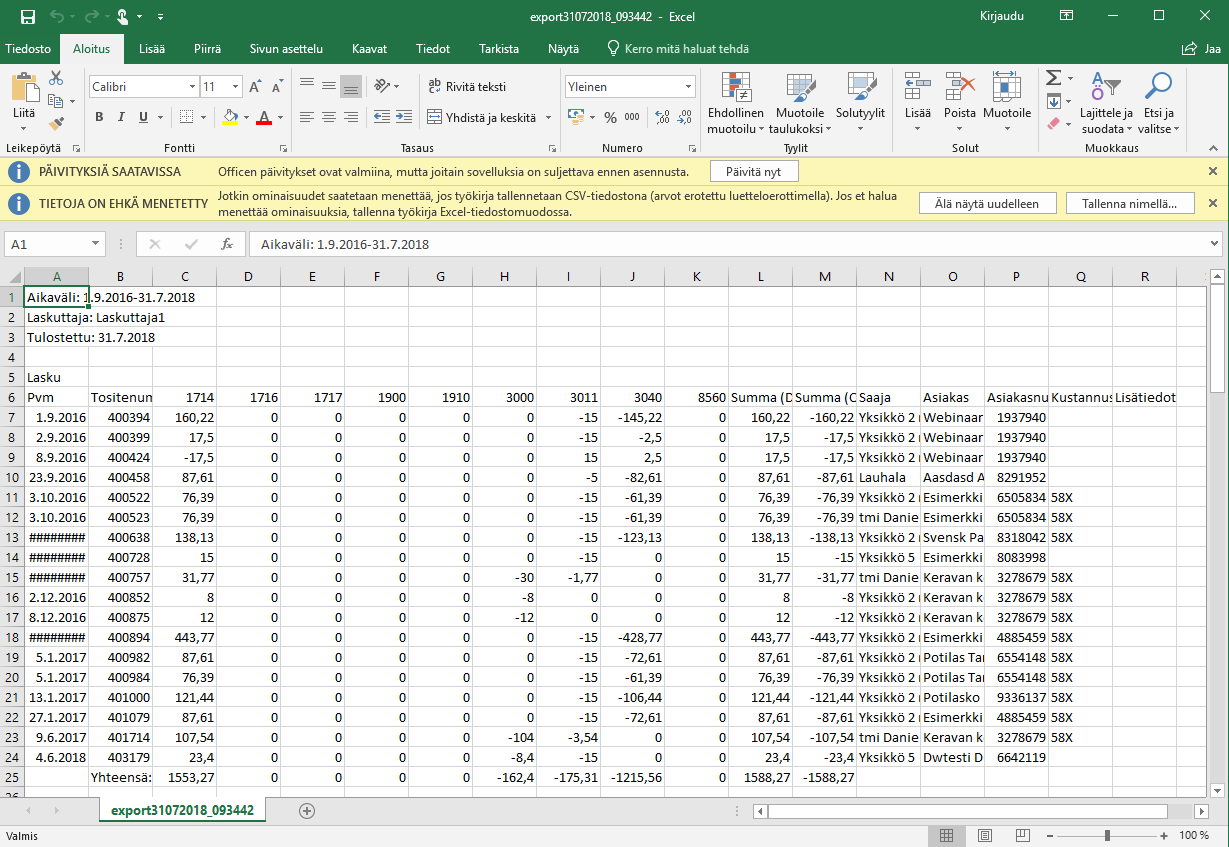Expand the Name Box dropdown arrow
This screenshot has height=847, width=1229.
96,243
